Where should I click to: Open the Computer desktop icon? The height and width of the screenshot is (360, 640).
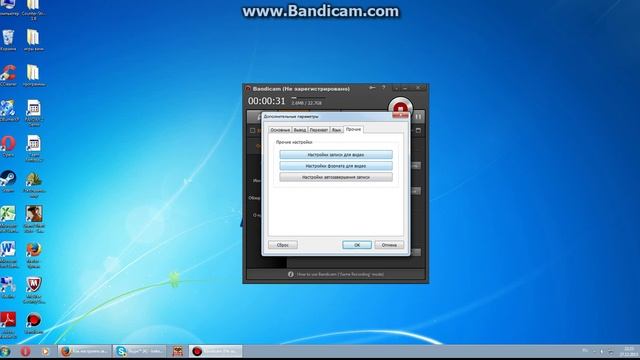point(8,7)
